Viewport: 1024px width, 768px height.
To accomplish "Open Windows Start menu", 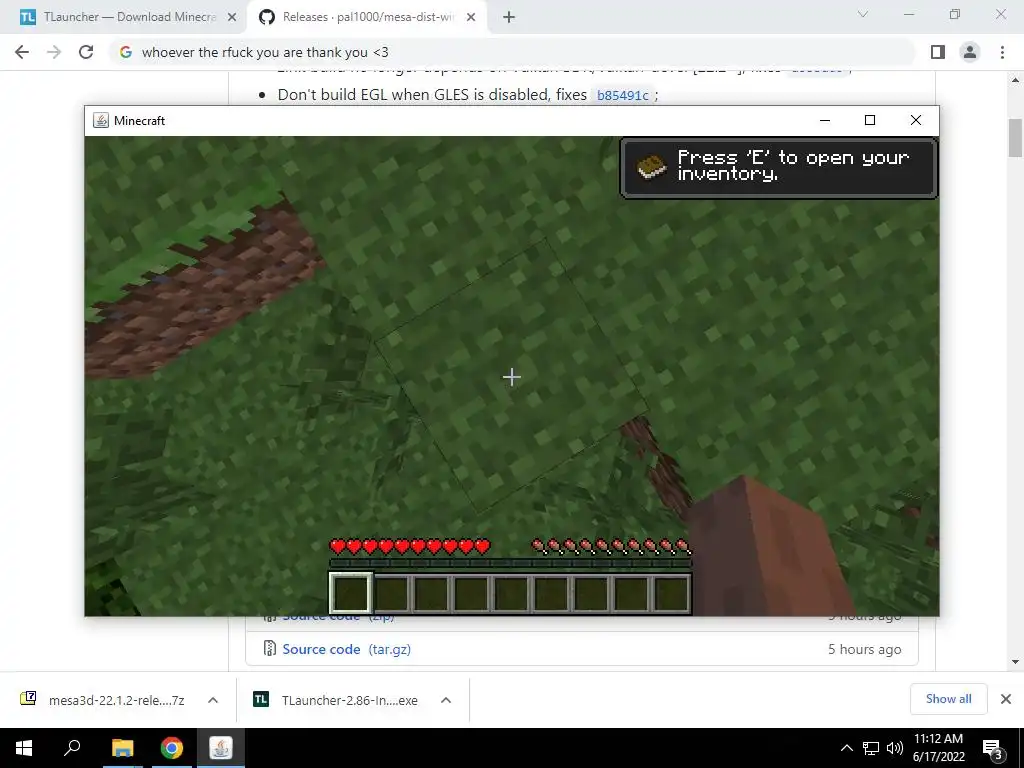I will [x=24, y=748].
